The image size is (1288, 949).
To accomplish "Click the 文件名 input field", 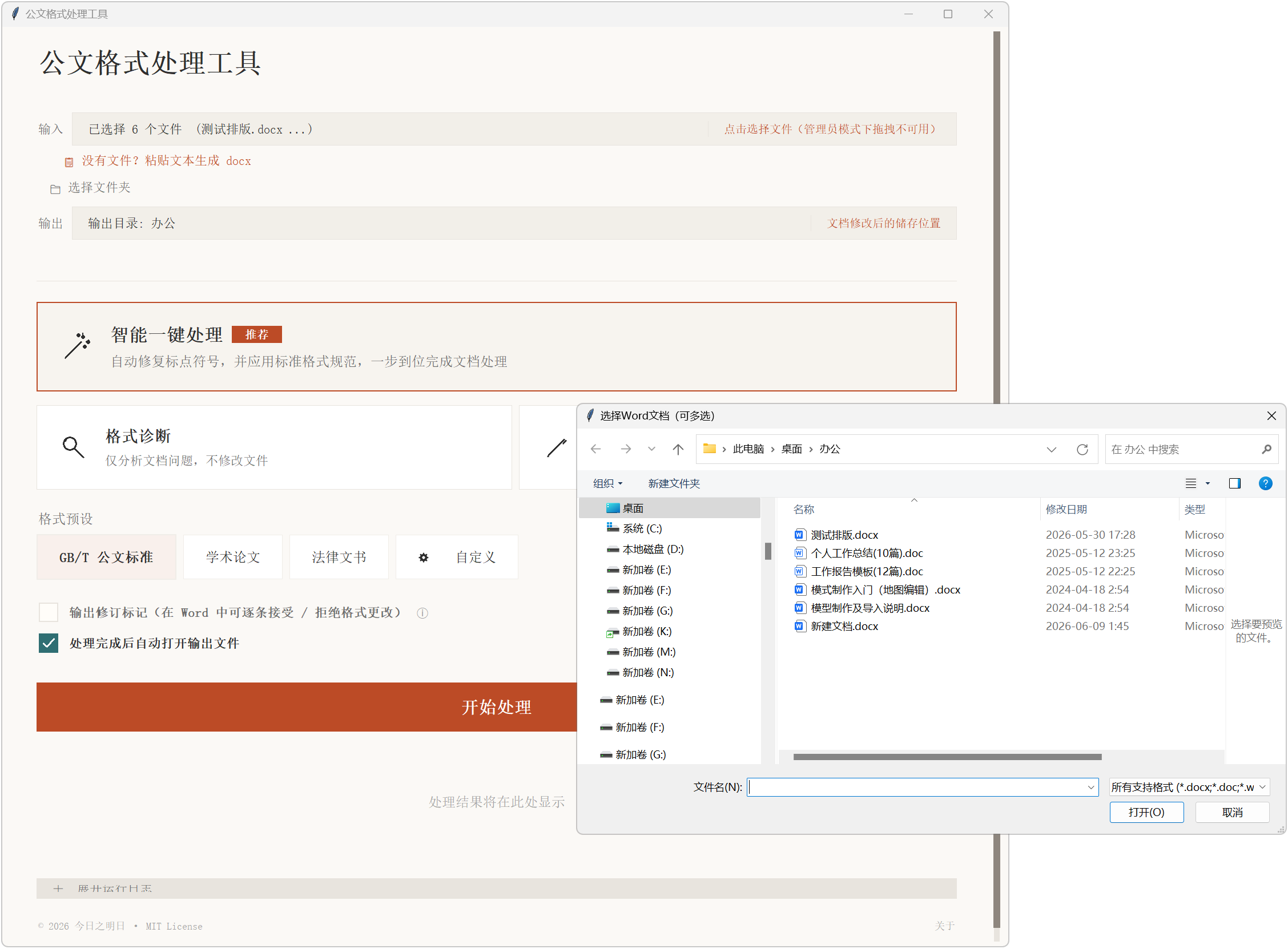I will click(922, 788).
